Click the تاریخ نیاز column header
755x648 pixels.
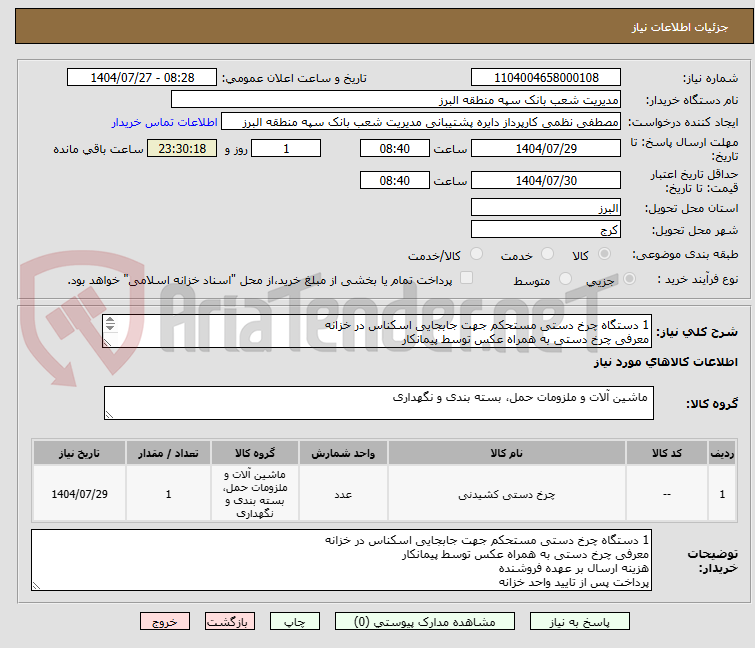(x=79, y=453)
